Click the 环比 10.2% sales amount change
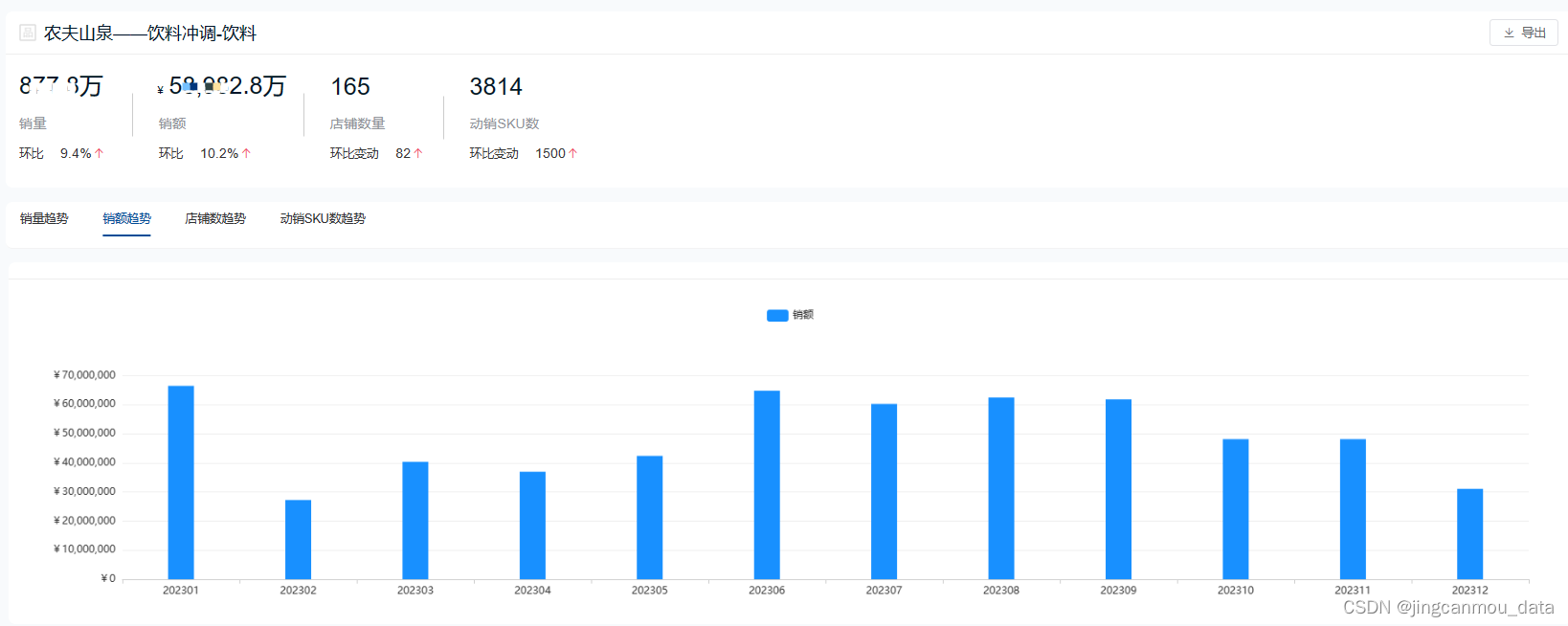 pos(205,153)
